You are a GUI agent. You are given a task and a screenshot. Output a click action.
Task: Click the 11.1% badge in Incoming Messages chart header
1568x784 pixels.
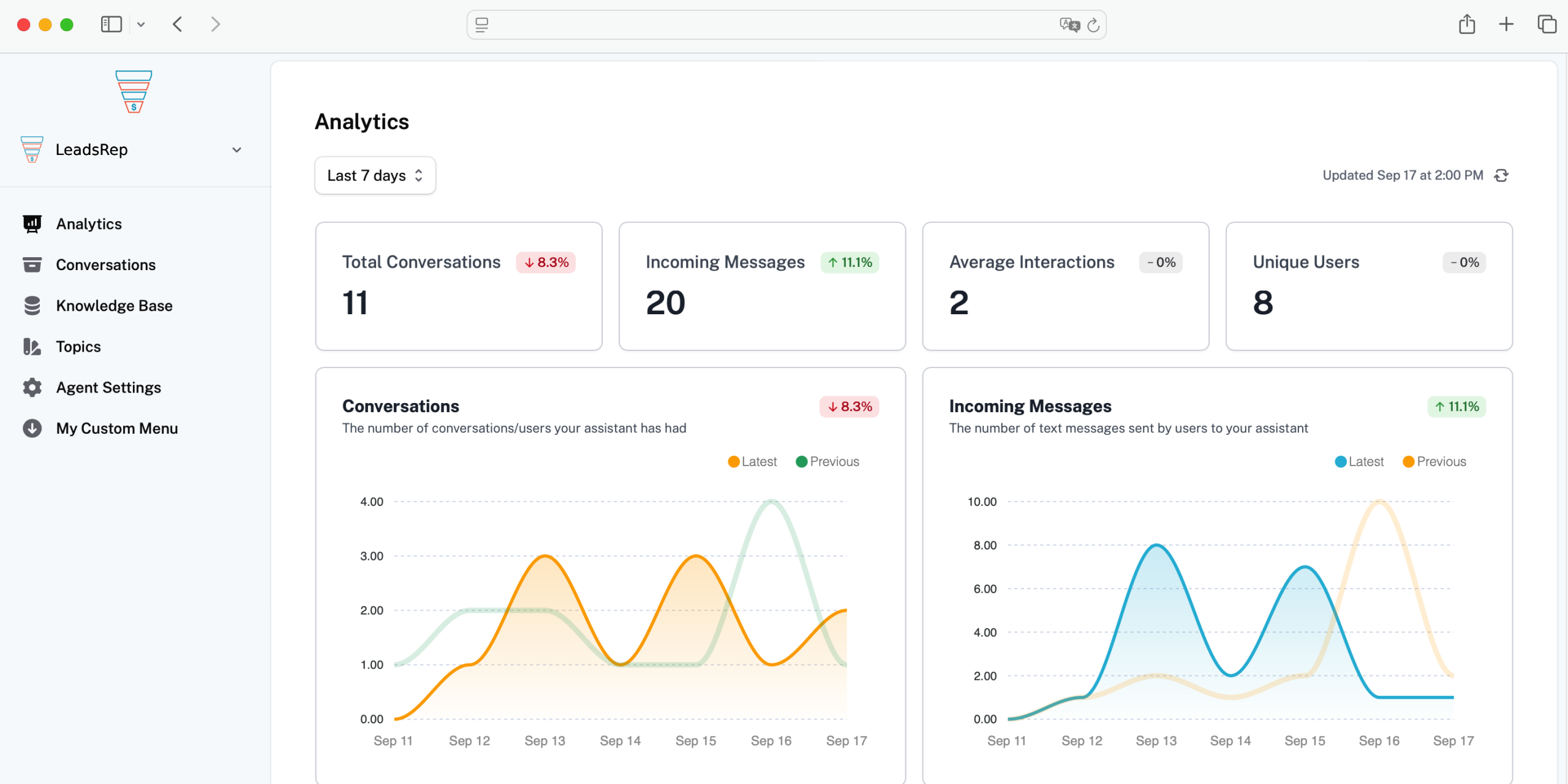[x=1457, y=407]
